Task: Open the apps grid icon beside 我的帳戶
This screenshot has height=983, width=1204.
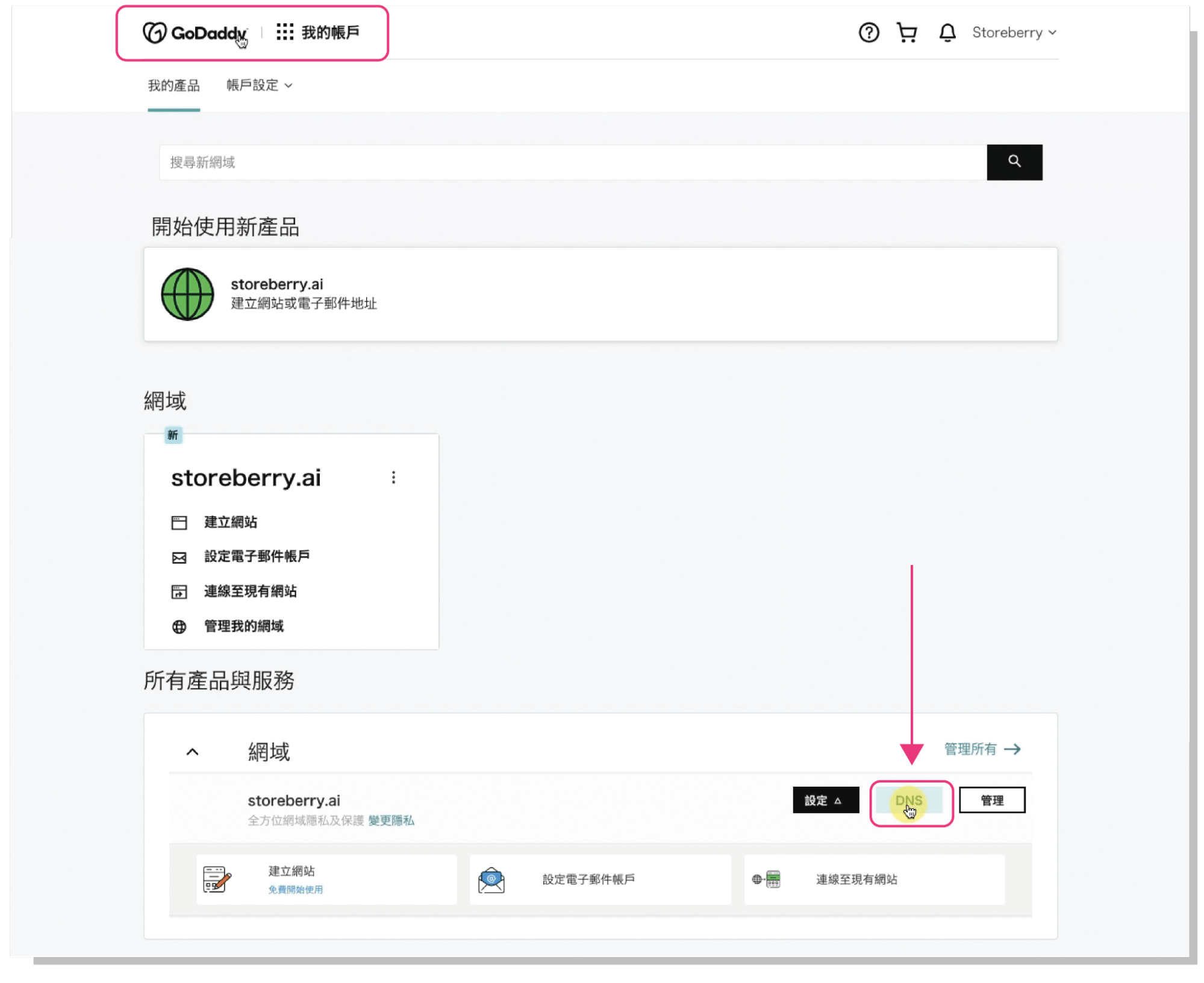Action: (x=284, y=32)
